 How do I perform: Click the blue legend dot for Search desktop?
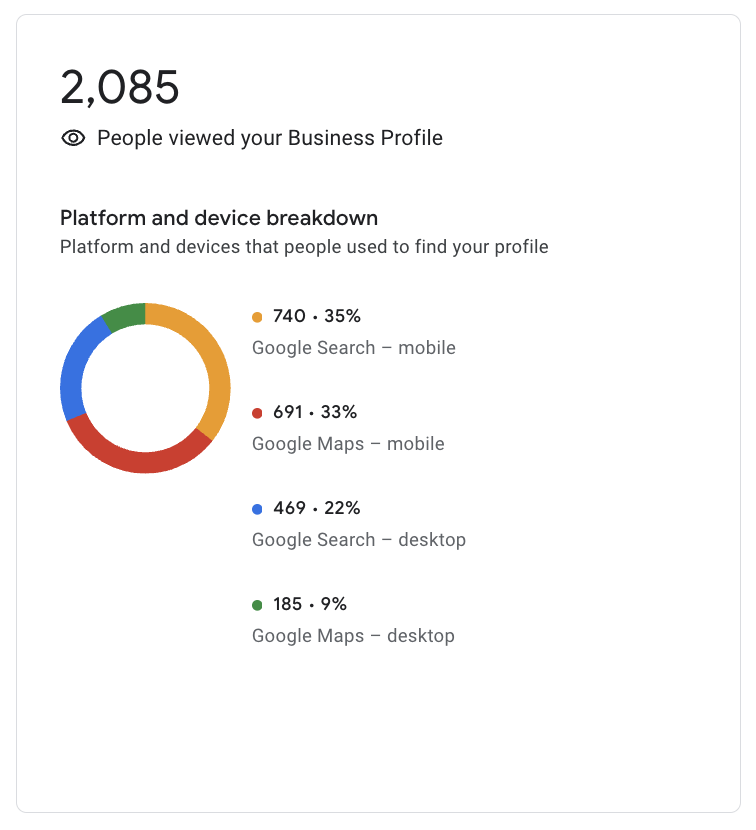click(x=257, y=509)
